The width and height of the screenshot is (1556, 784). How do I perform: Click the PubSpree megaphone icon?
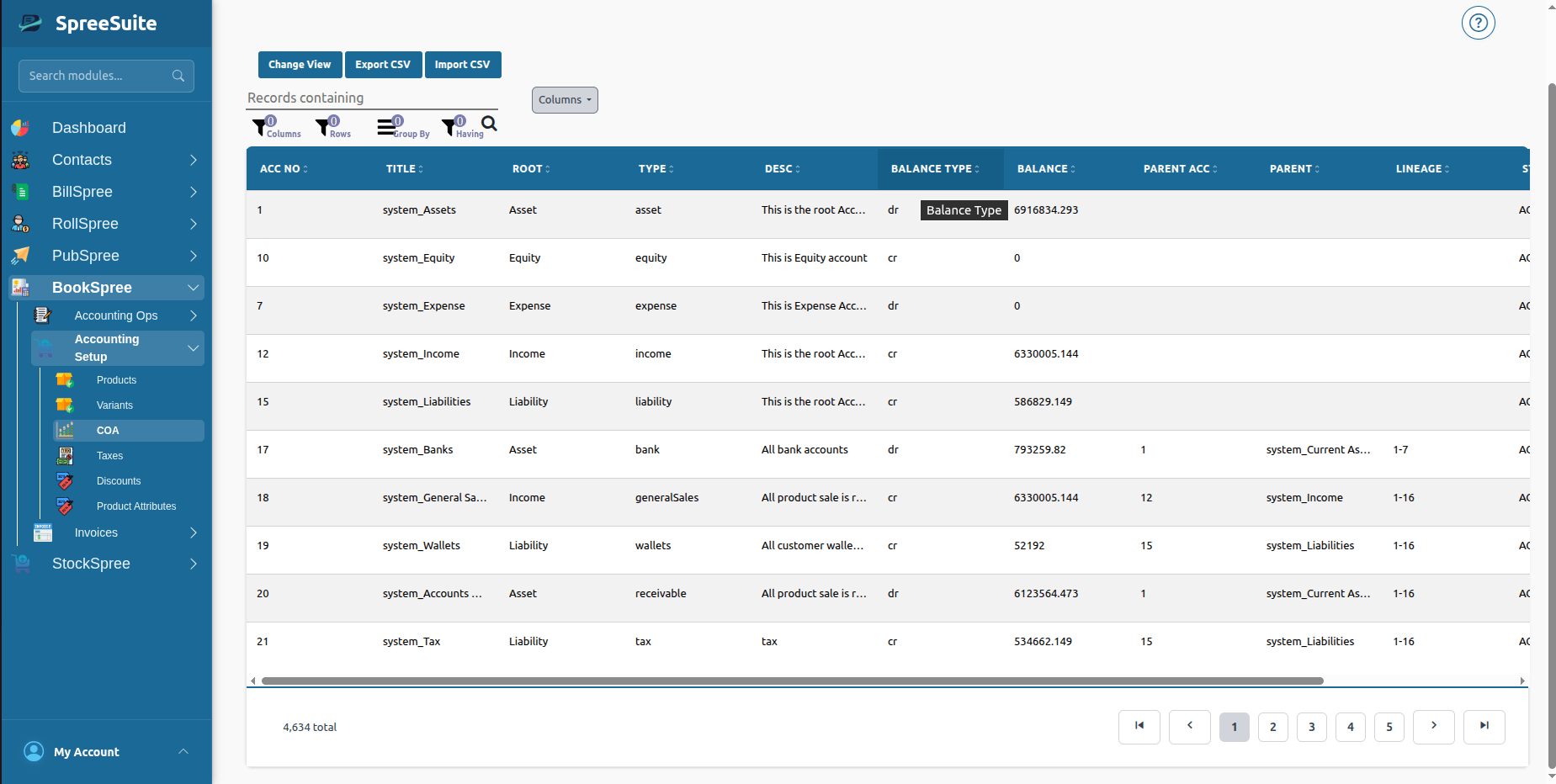click(20, 256)
